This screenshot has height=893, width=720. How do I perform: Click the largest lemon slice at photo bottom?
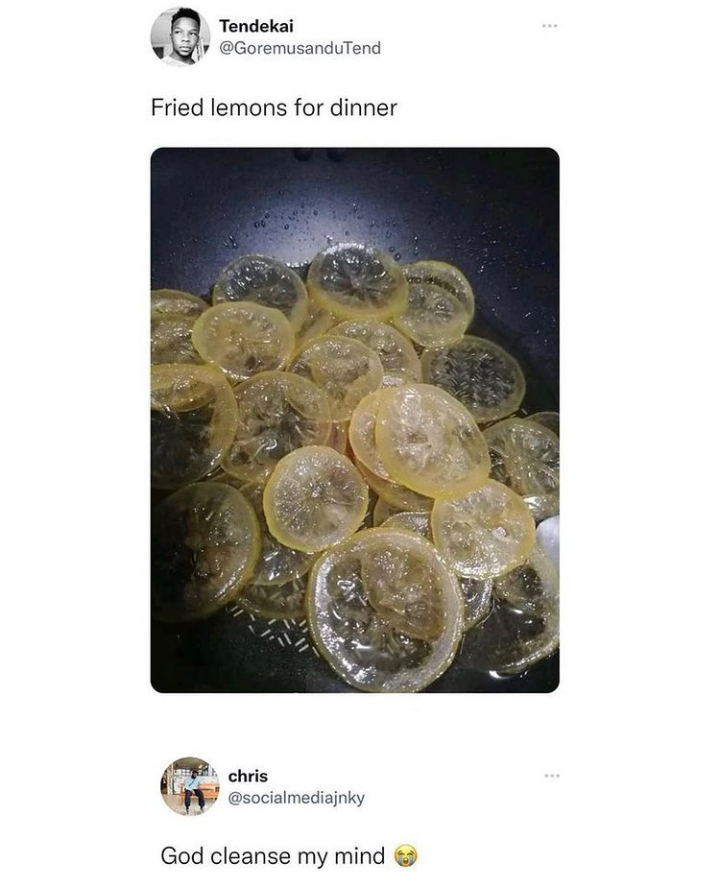(x=385, y=608)
